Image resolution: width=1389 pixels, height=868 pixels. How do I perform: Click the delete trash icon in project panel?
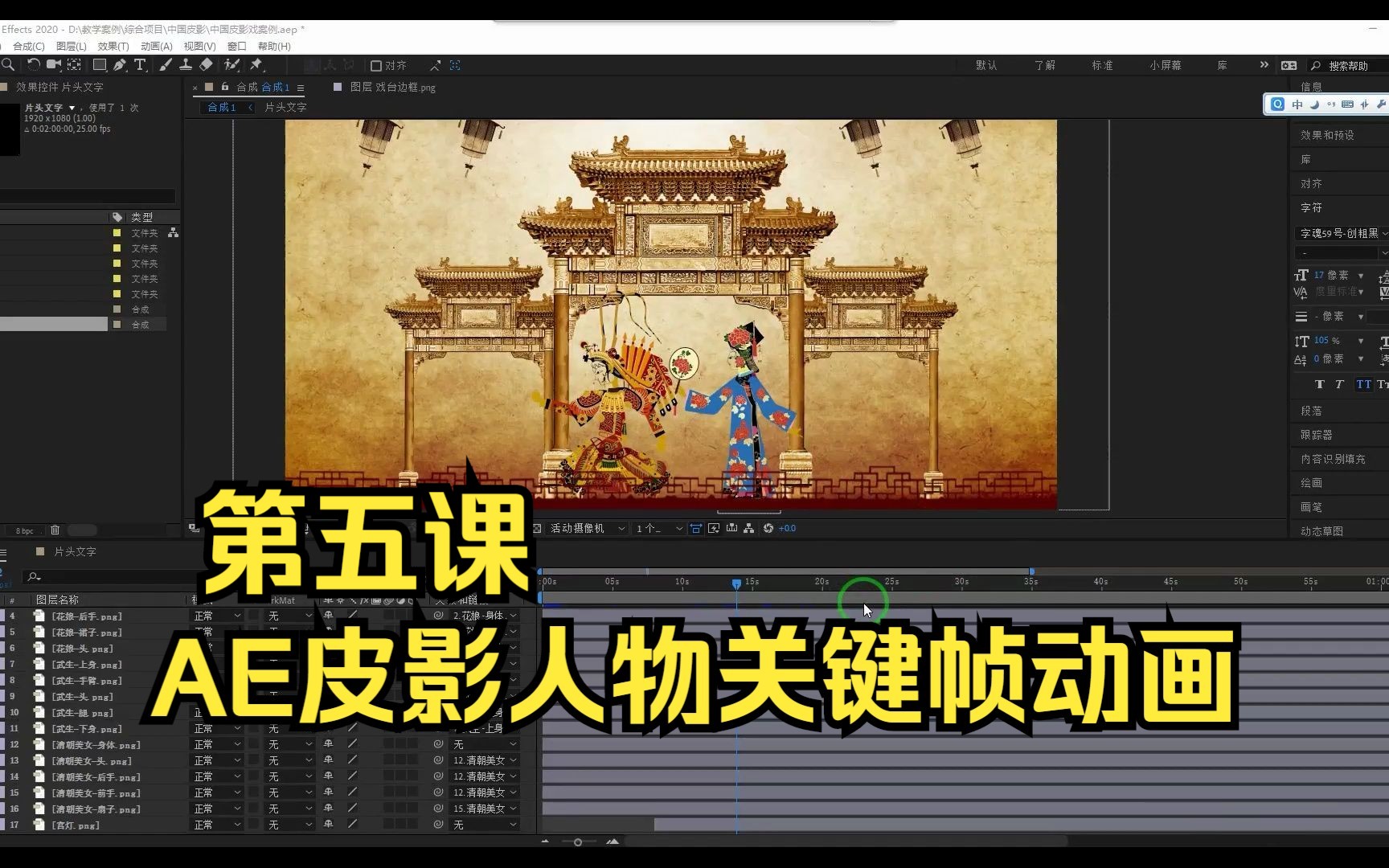55,530
